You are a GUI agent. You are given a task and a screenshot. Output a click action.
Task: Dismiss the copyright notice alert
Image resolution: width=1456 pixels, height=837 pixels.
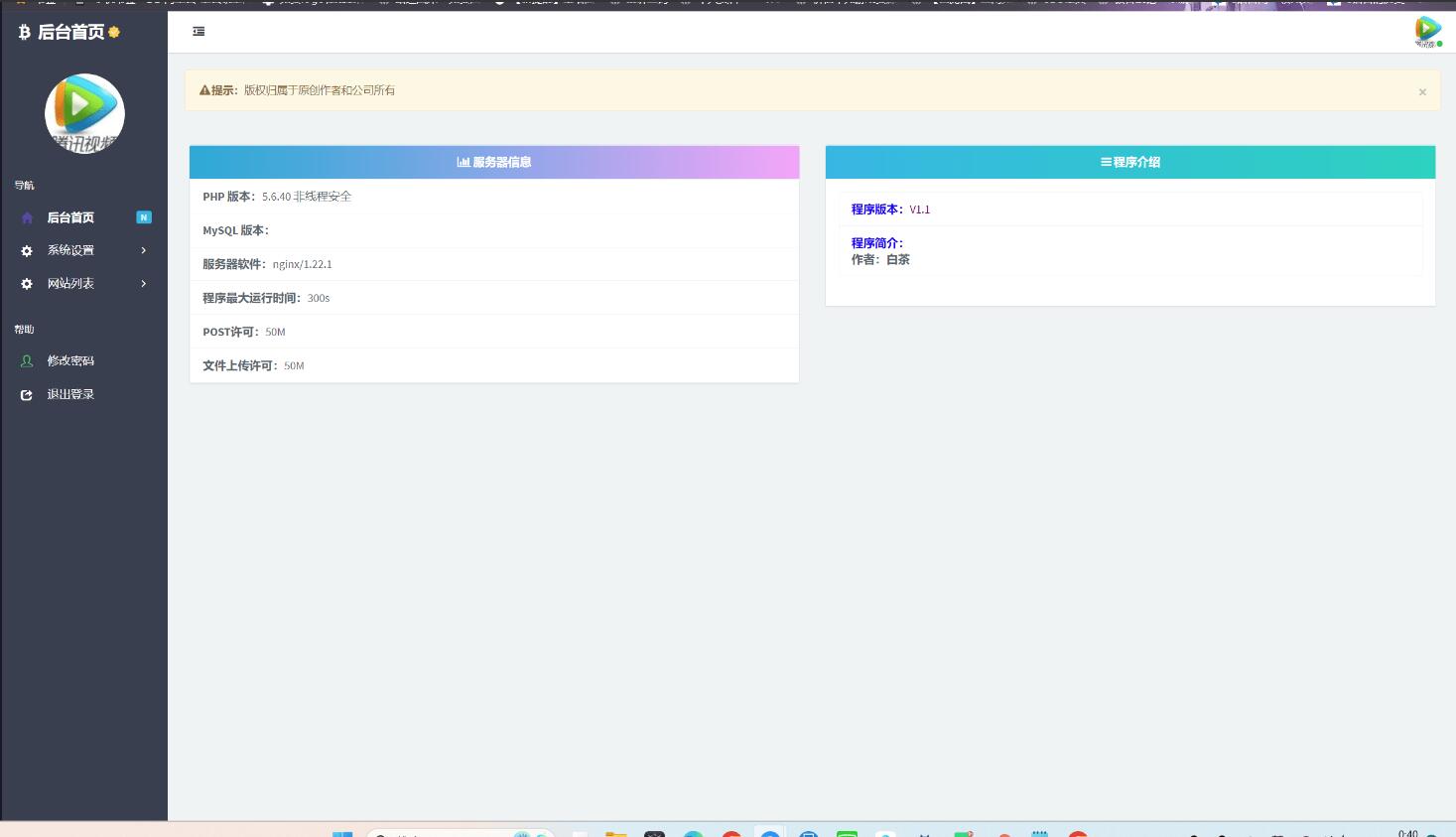(1421, 92)
